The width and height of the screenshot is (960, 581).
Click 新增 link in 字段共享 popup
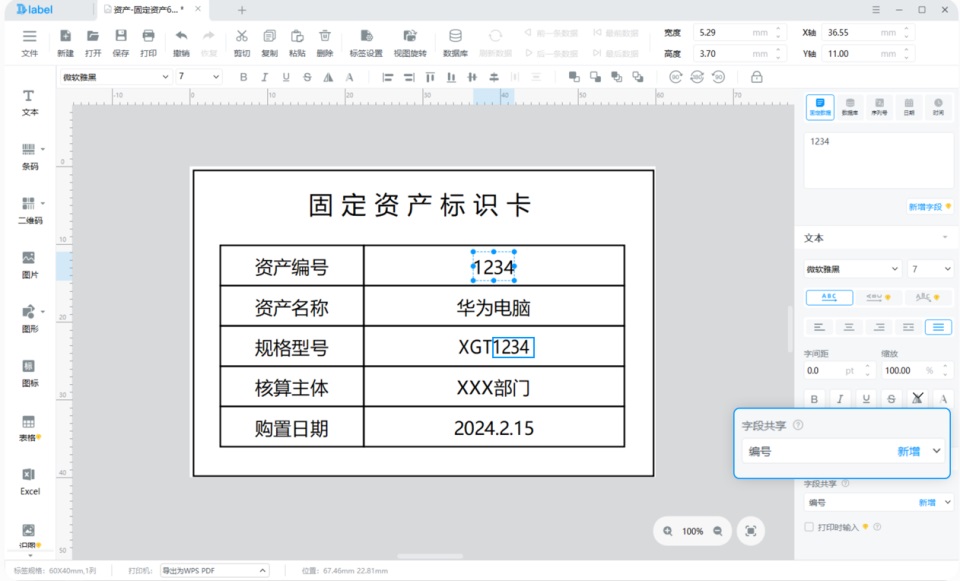pyautogui.click(x=909, y=451)
